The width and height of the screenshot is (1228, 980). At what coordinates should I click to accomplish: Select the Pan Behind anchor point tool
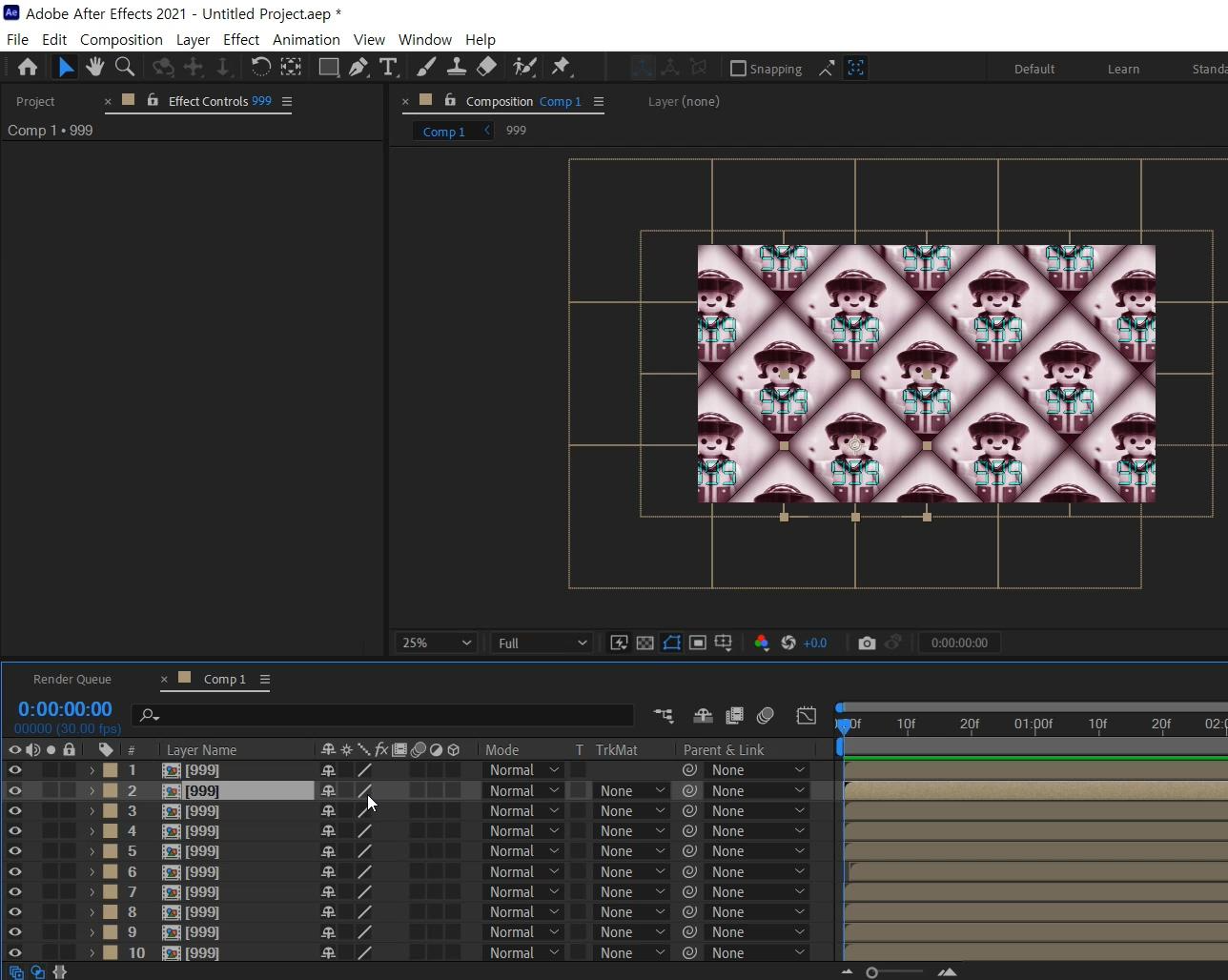coord(291,67)
